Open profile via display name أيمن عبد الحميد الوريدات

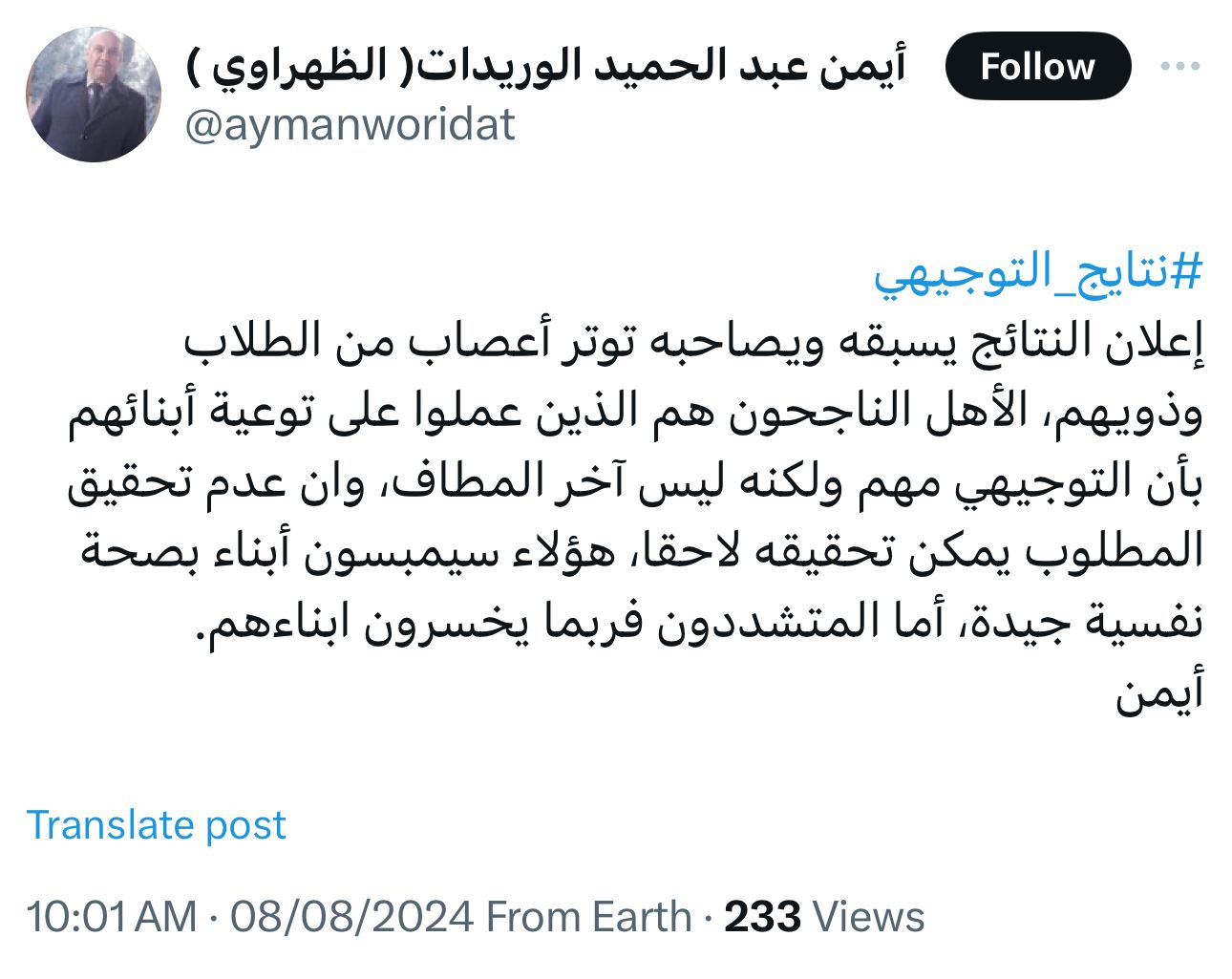pos(544,67)
